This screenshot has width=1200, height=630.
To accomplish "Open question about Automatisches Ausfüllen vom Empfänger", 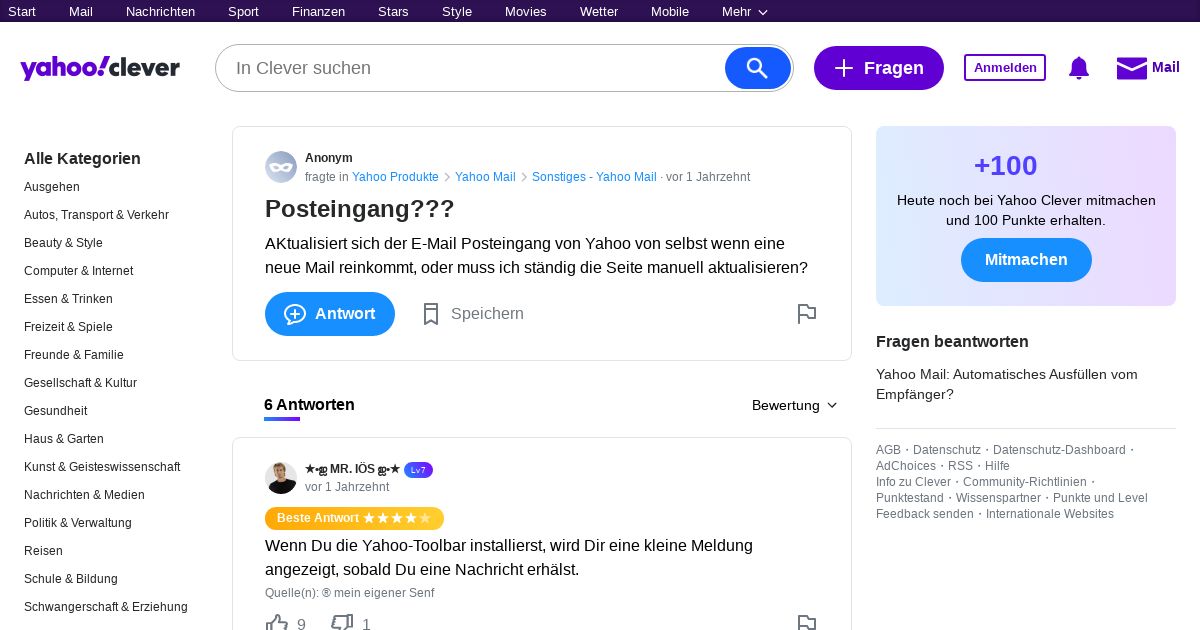I will (x=1007, y=384).
